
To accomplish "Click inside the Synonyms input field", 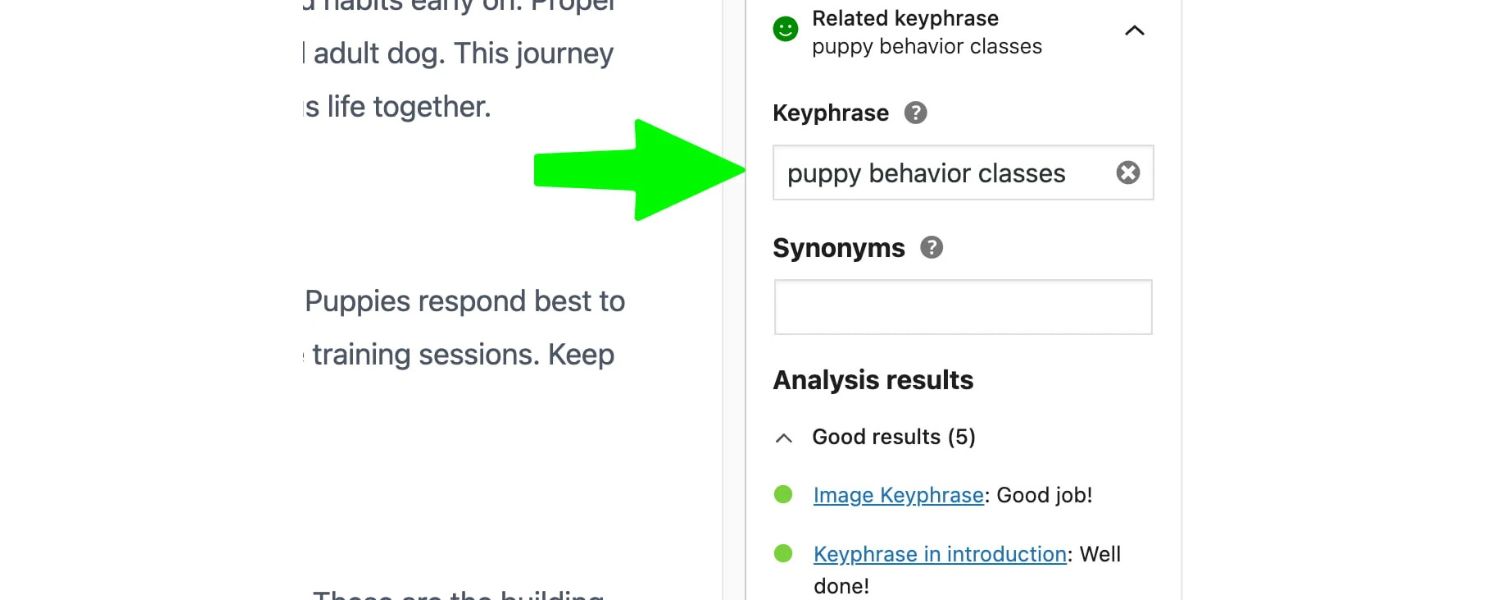I will [x=963, y=306].
